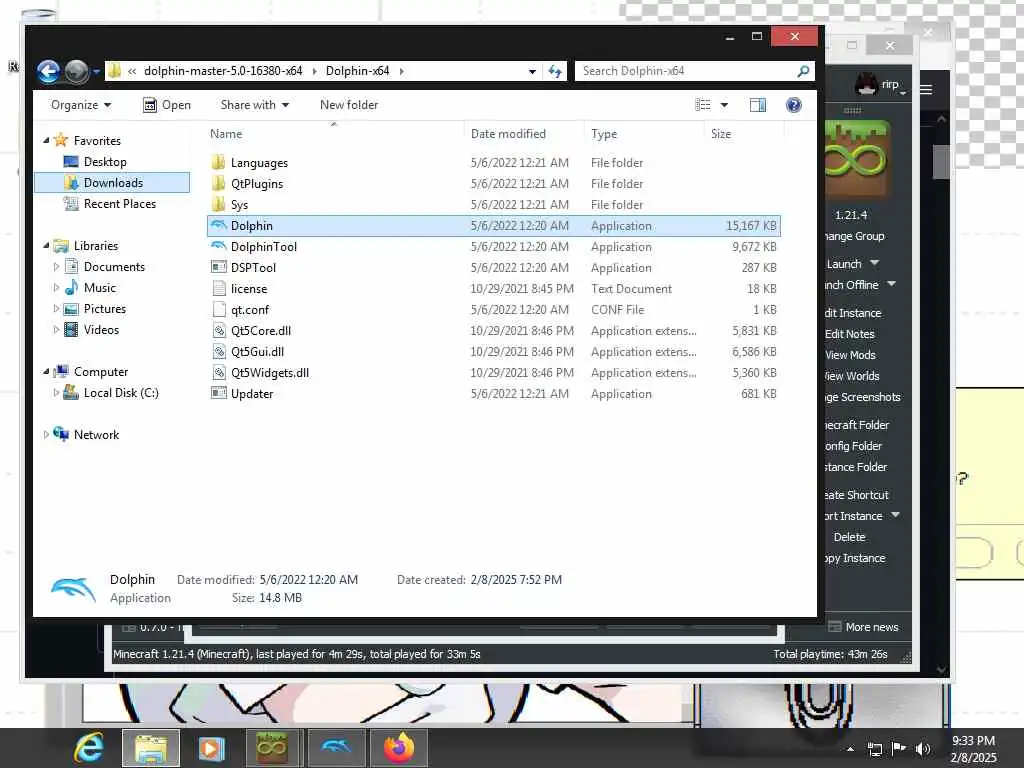Image resolution: width=1024 pixels, height=768 pixels.
Task: Click View Mods in the launcher window
Action: [x=850, y=355]
